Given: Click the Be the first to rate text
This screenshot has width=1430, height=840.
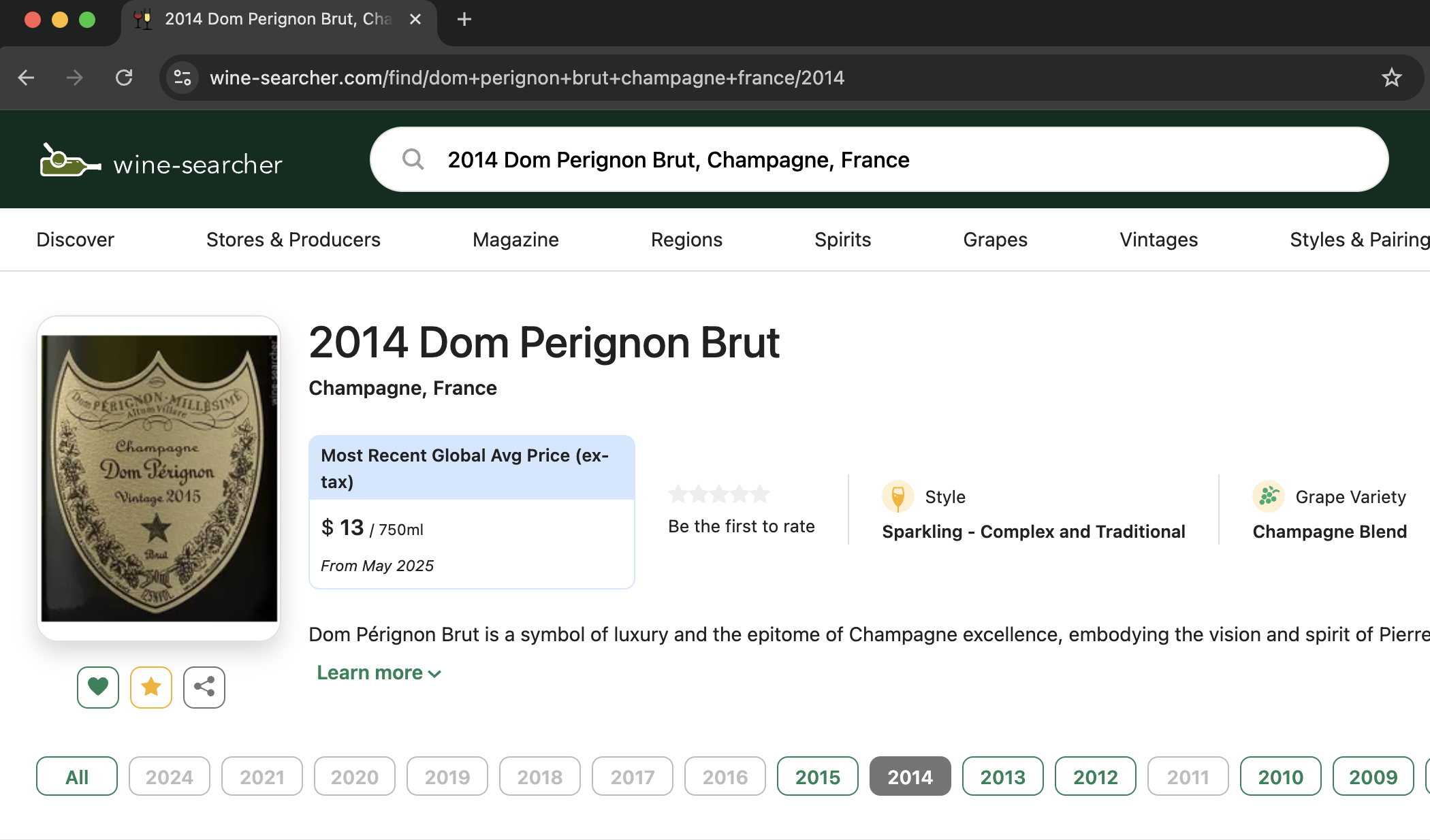Looking at the screenshot, I should pos(741,526).
